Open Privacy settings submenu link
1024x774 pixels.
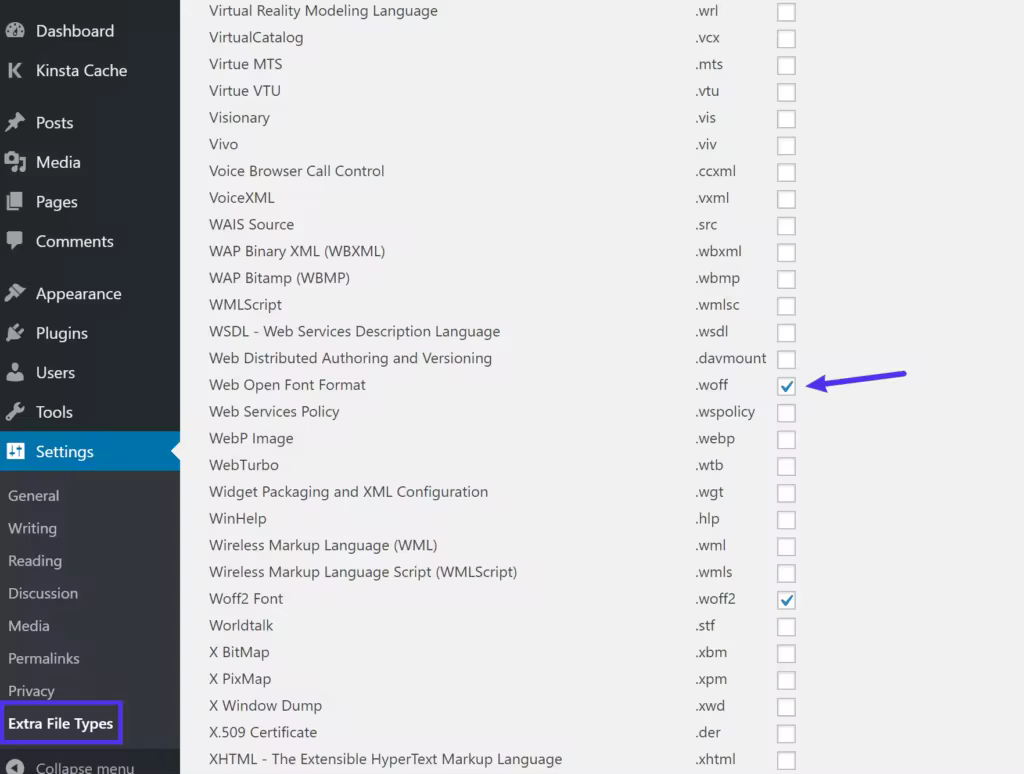click(31, 691)
